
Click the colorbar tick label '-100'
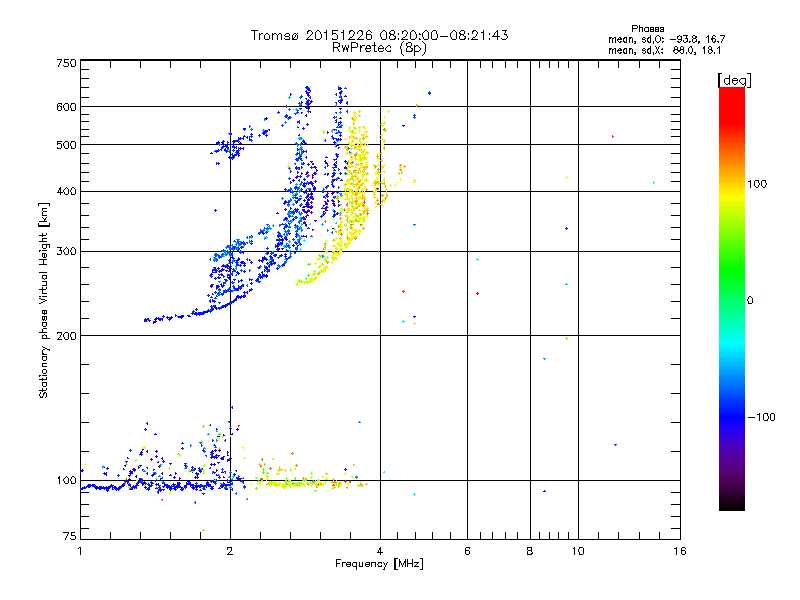pyautogui.click(x=761, y=417)
